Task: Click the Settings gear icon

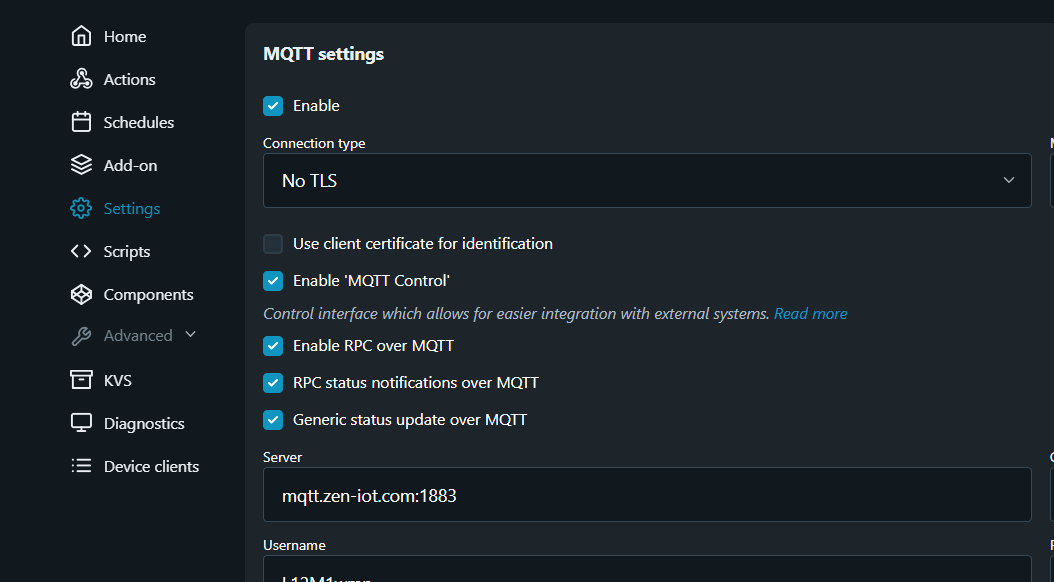Action: [81, 208]
